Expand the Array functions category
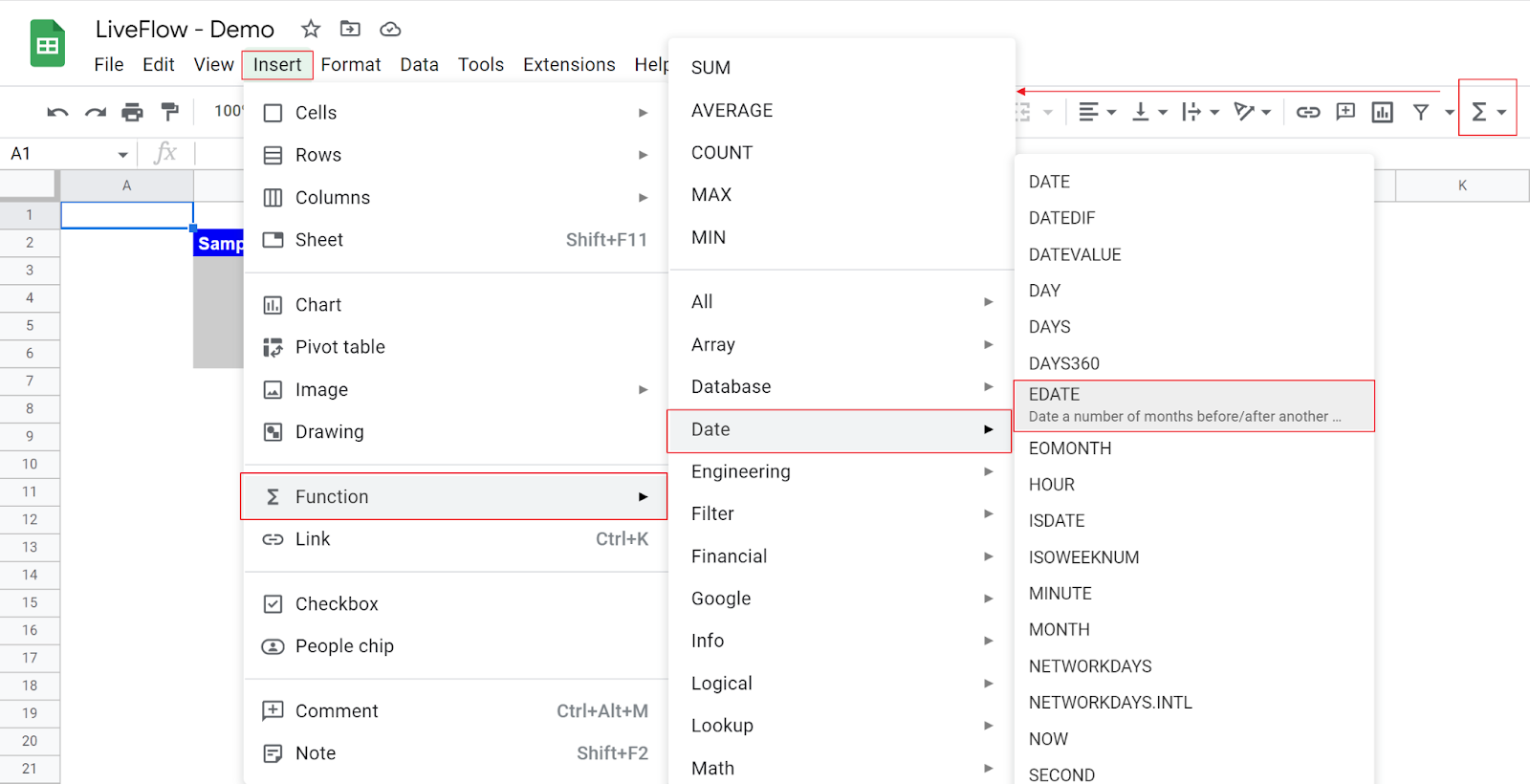Image resolution: width=1530 pixels, height=784 pixels. click(841, 345)
